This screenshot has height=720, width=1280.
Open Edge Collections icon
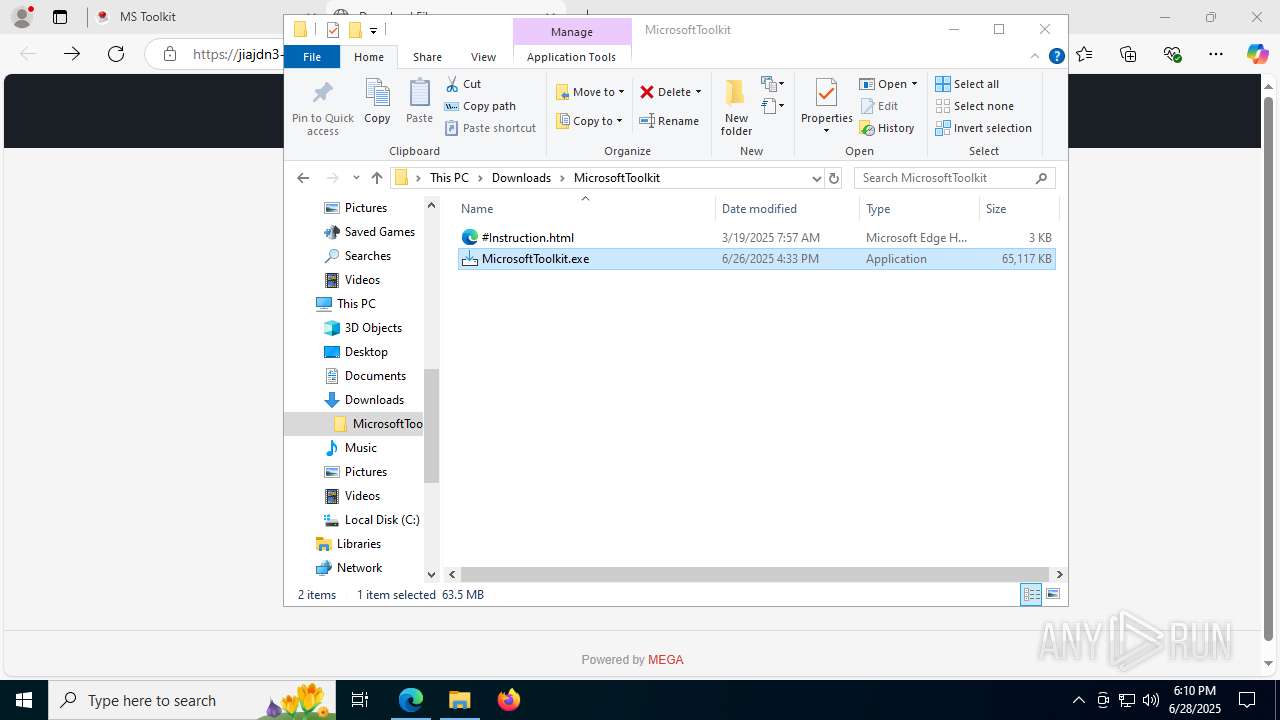[x=1129, y=54]
